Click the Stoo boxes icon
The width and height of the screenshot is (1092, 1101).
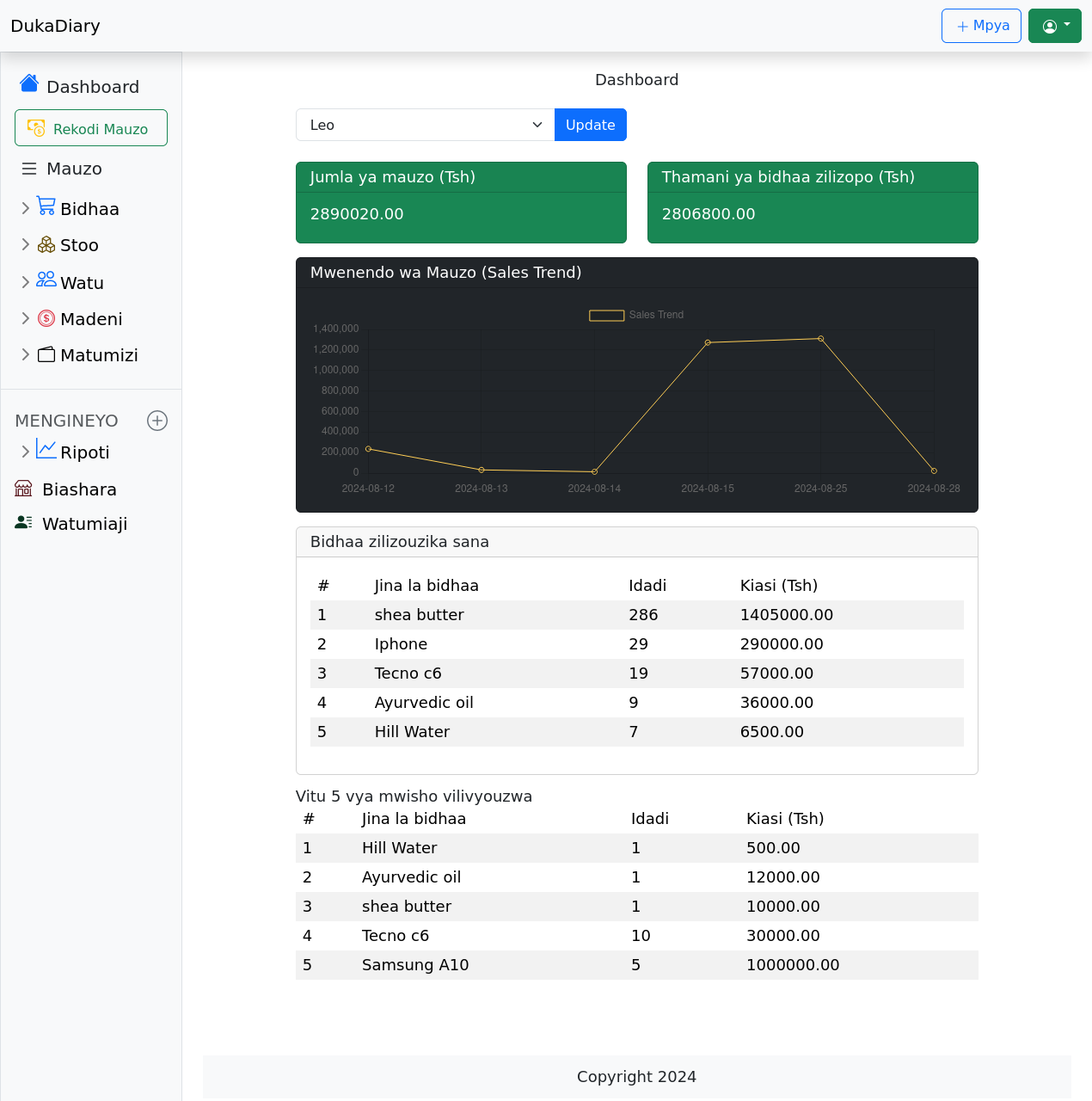[x=46, y=245]
